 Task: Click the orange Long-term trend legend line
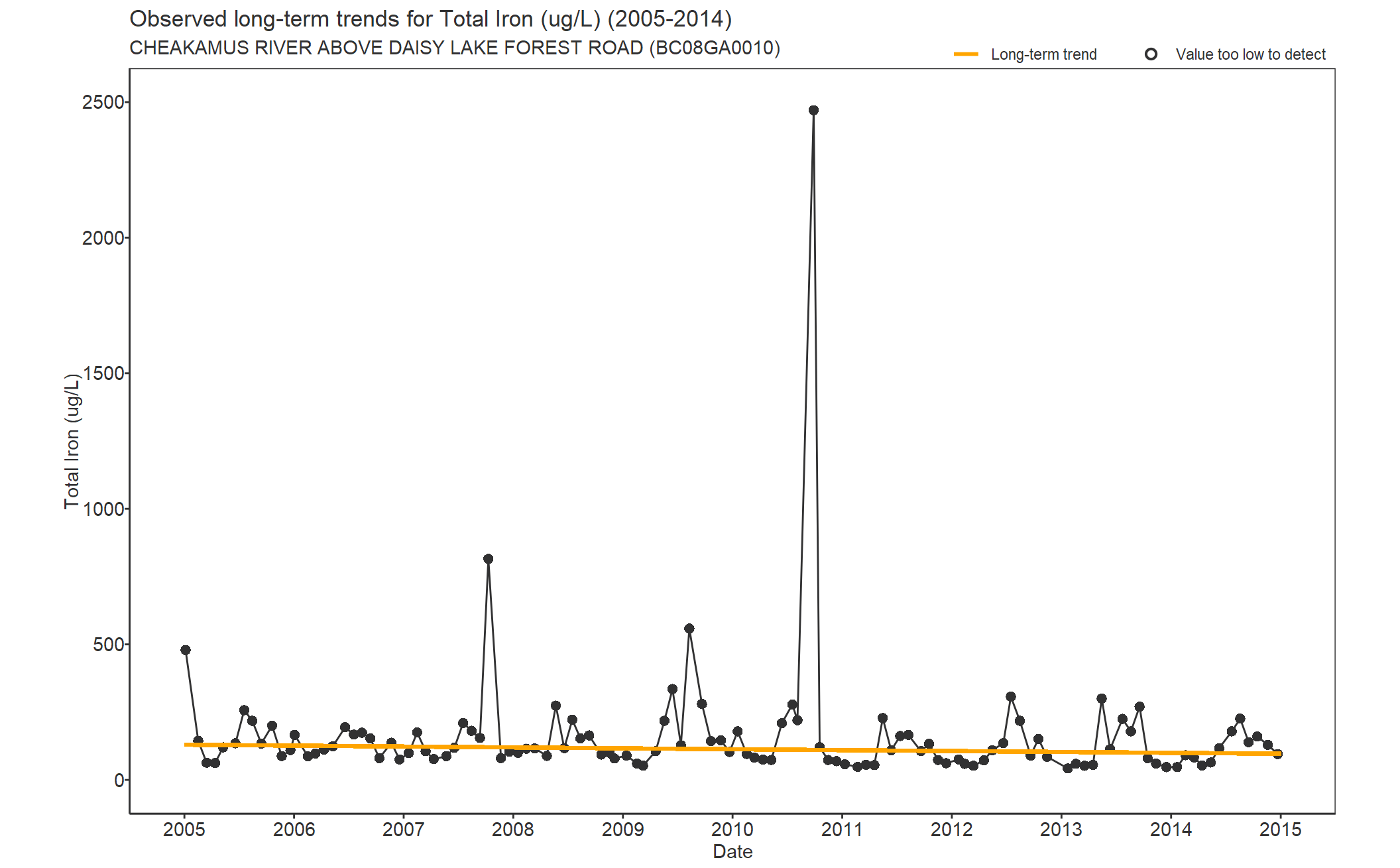point(966,54)
